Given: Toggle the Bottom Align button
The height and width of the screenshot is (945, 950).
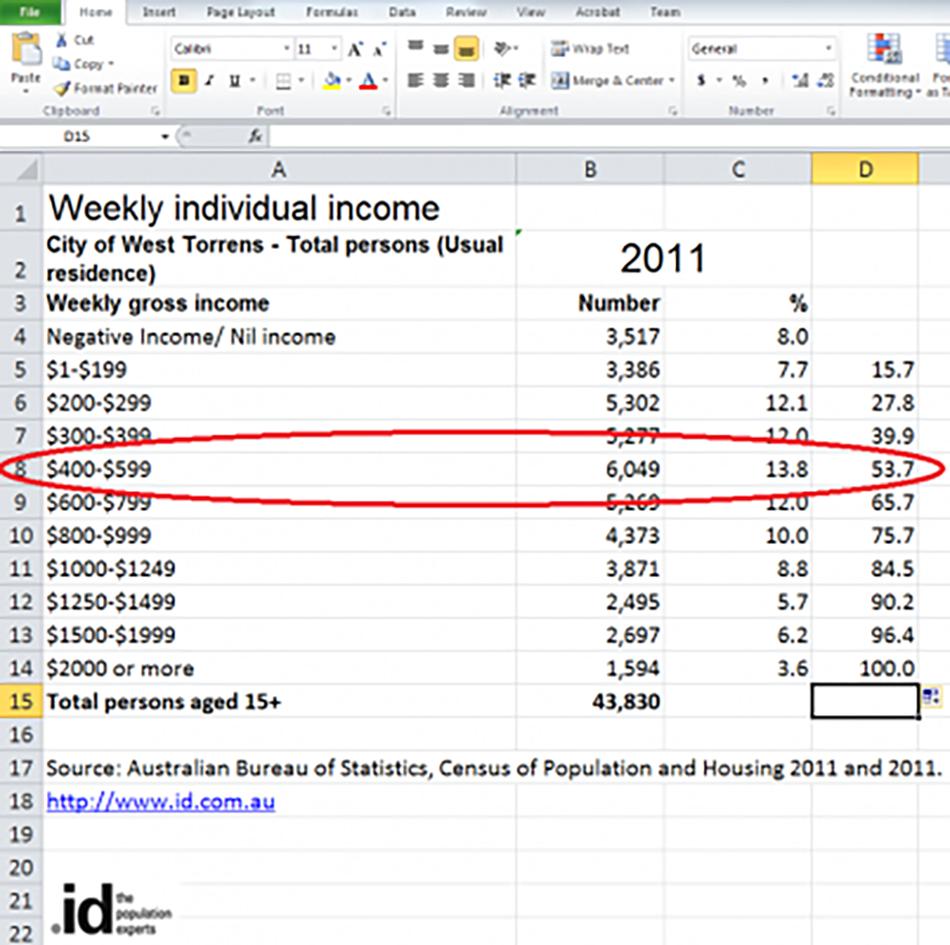Looking at the screenshot, I should [x=466, y=49].
